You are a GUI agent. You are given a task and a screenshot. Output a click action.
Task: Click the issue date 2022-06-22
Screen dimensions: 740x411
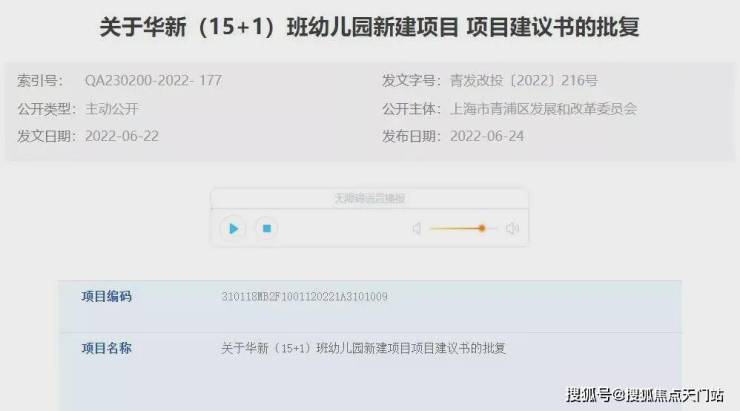[122, 136]
